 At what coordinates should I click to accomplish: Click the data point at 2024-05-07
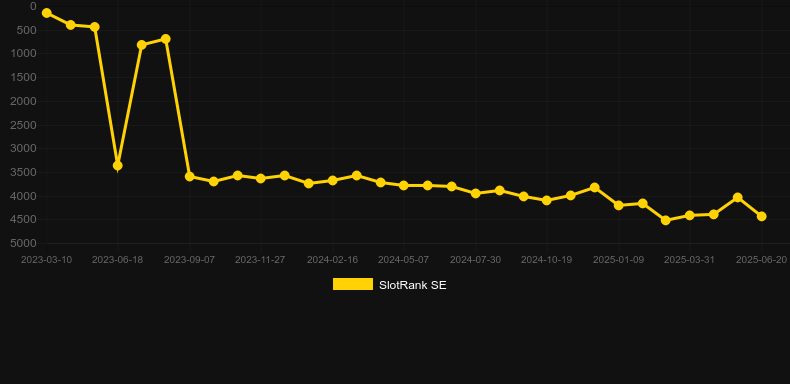(404, 185)
